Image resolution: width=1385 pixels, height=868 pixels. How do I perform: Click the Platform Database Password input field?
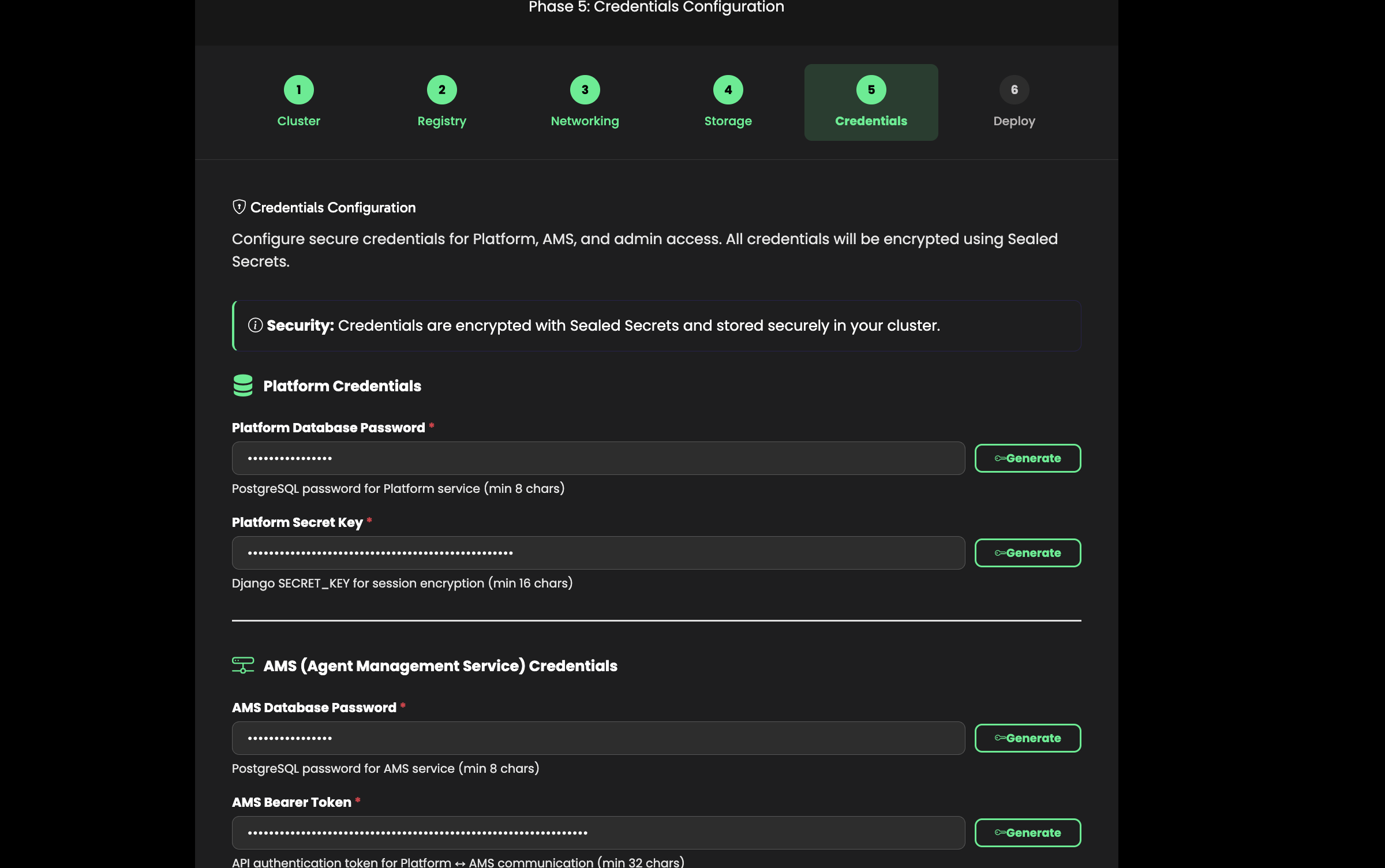[598, 458]
